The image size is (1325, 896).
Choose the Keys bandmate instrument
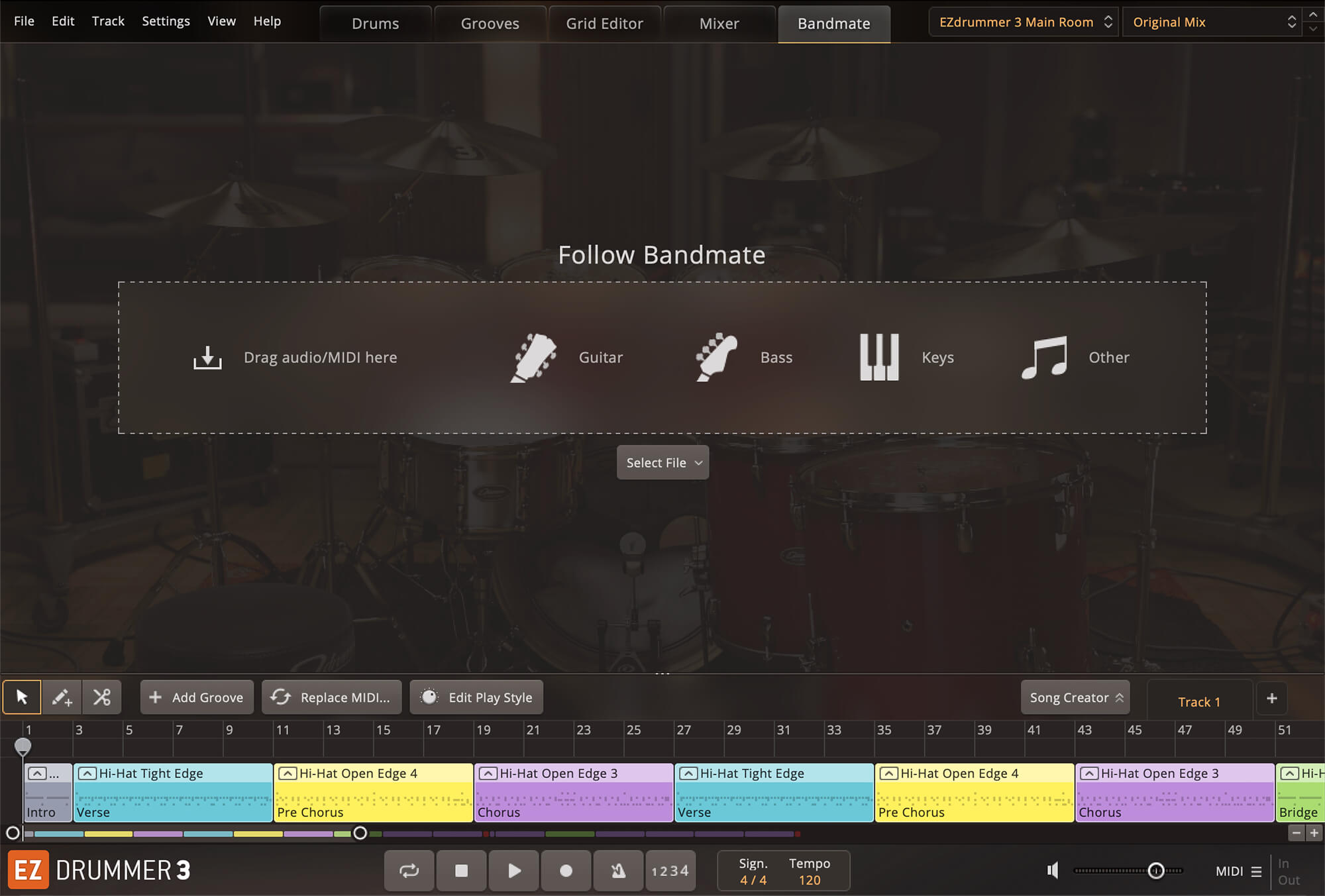pos(906,358)
